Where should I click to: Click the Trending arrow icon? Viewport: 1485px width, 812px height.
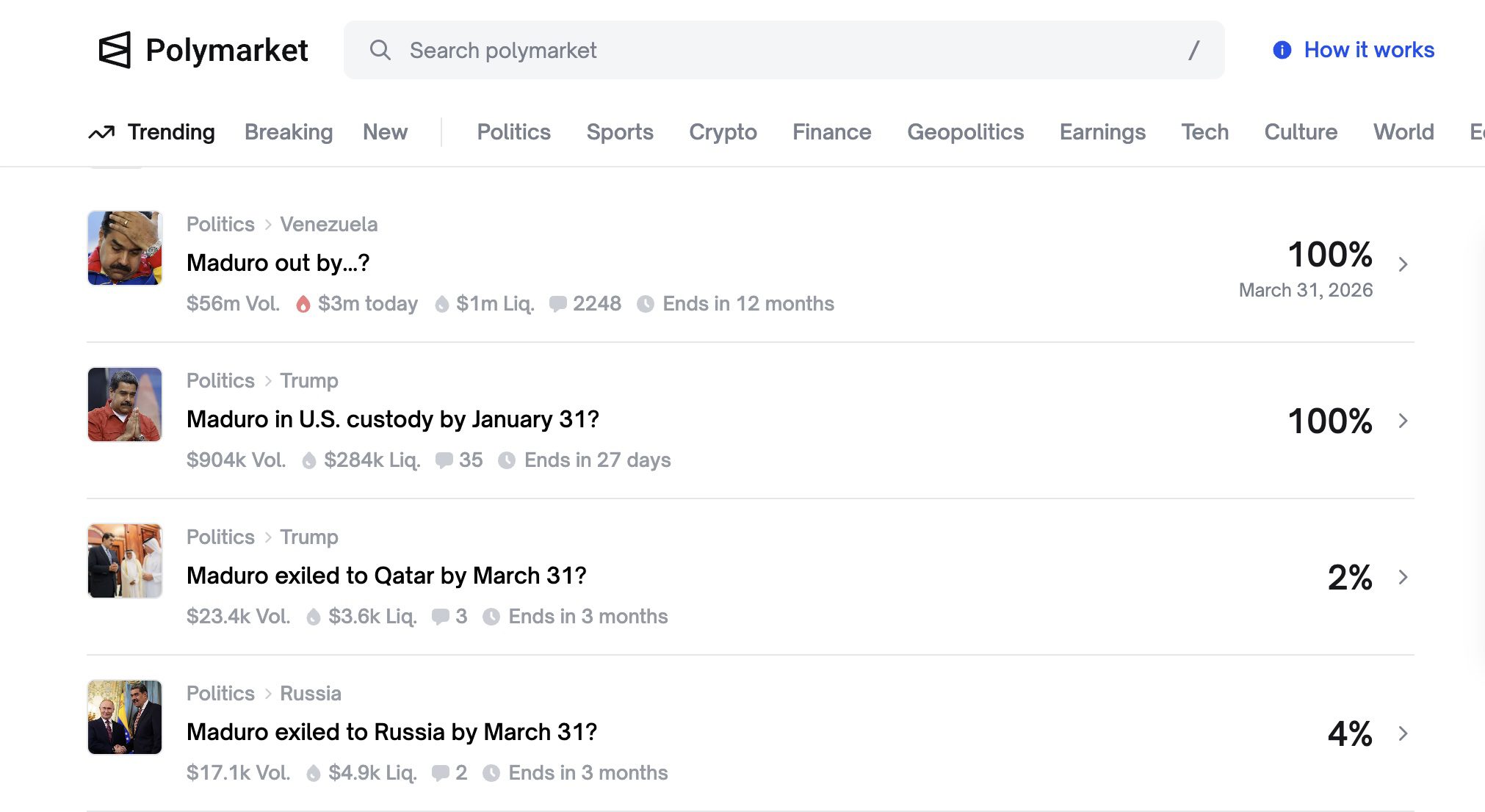(101, 132)
